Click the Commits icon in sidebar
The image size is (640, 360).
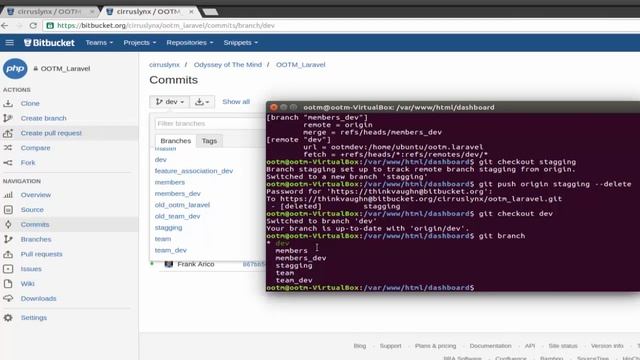click(x=8, y=224)
